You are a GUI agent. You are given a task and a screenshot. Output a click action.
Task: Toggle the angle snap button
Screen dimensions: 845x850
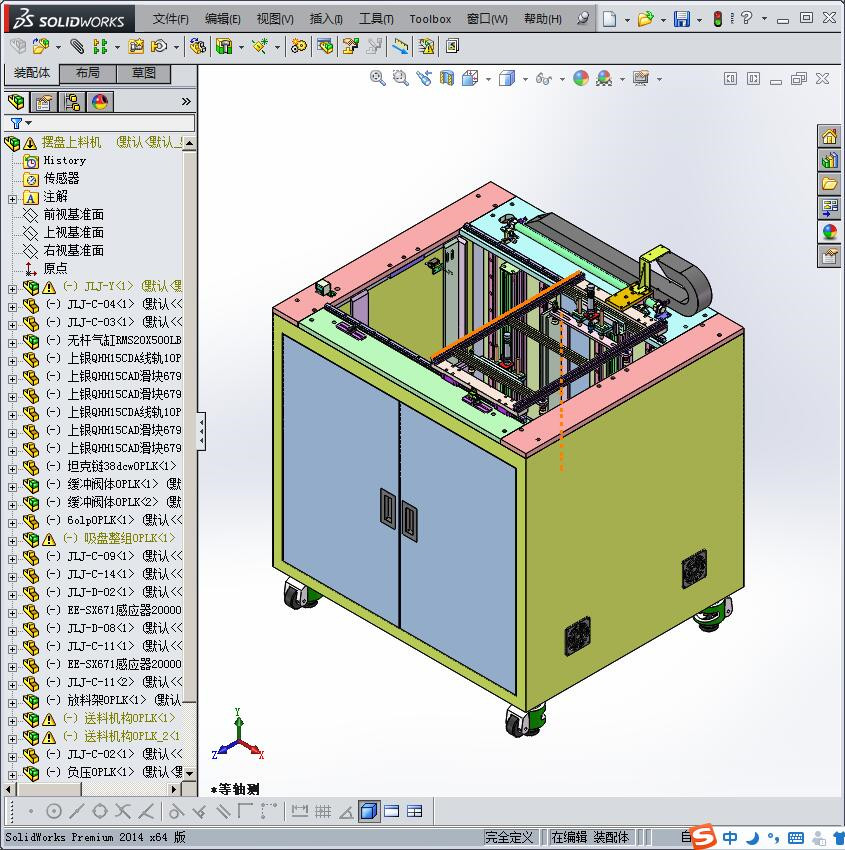[347, 812]
